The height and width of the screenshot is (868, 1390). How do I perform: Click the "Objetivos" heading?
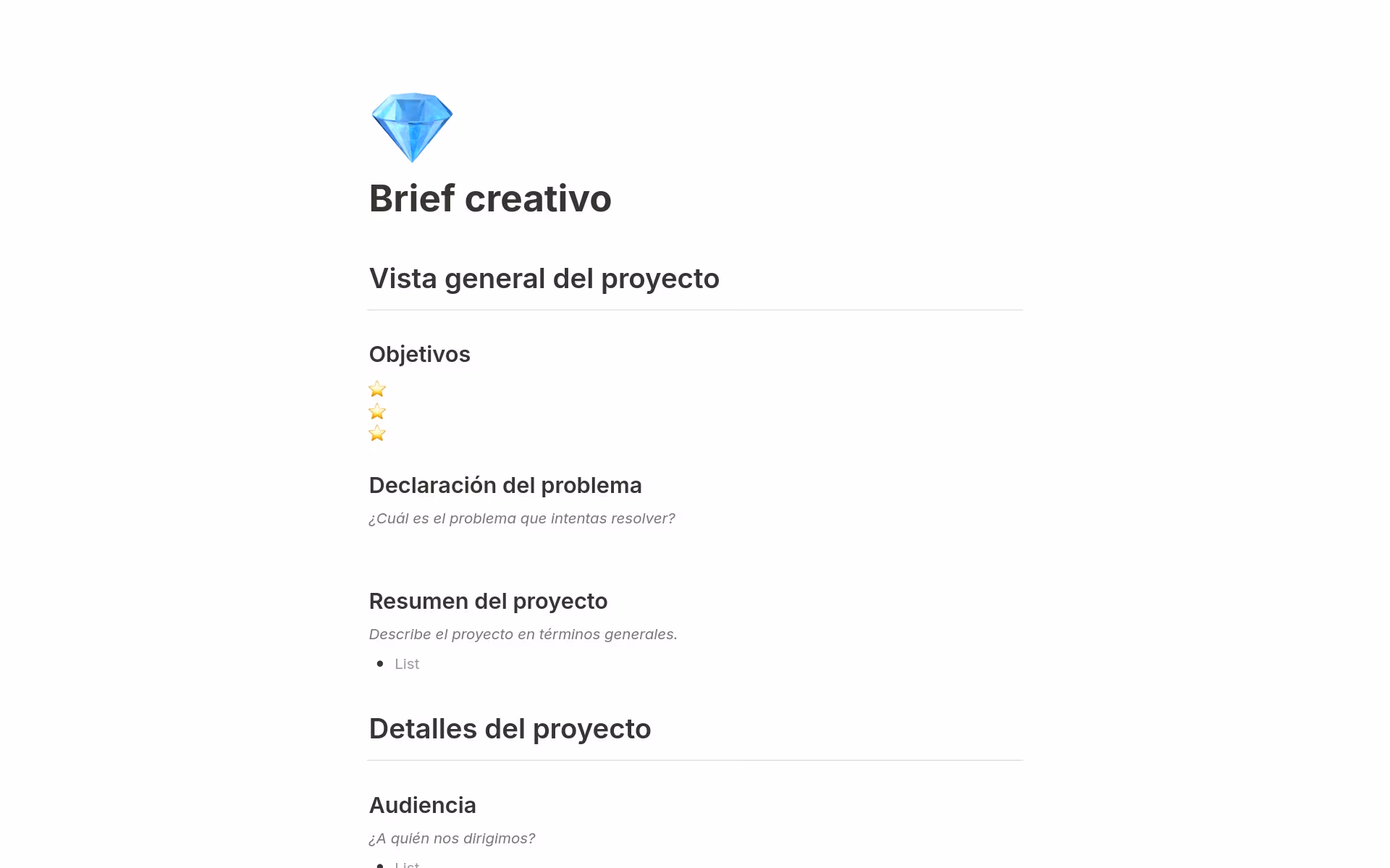419,354
